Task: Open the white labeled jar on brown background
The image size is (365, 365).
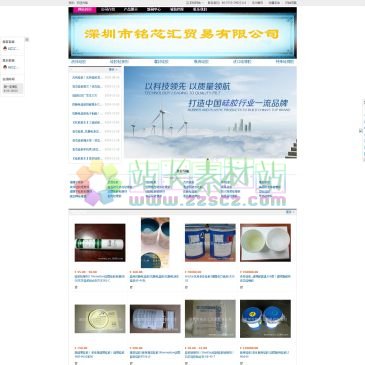Action: point(155,319)
